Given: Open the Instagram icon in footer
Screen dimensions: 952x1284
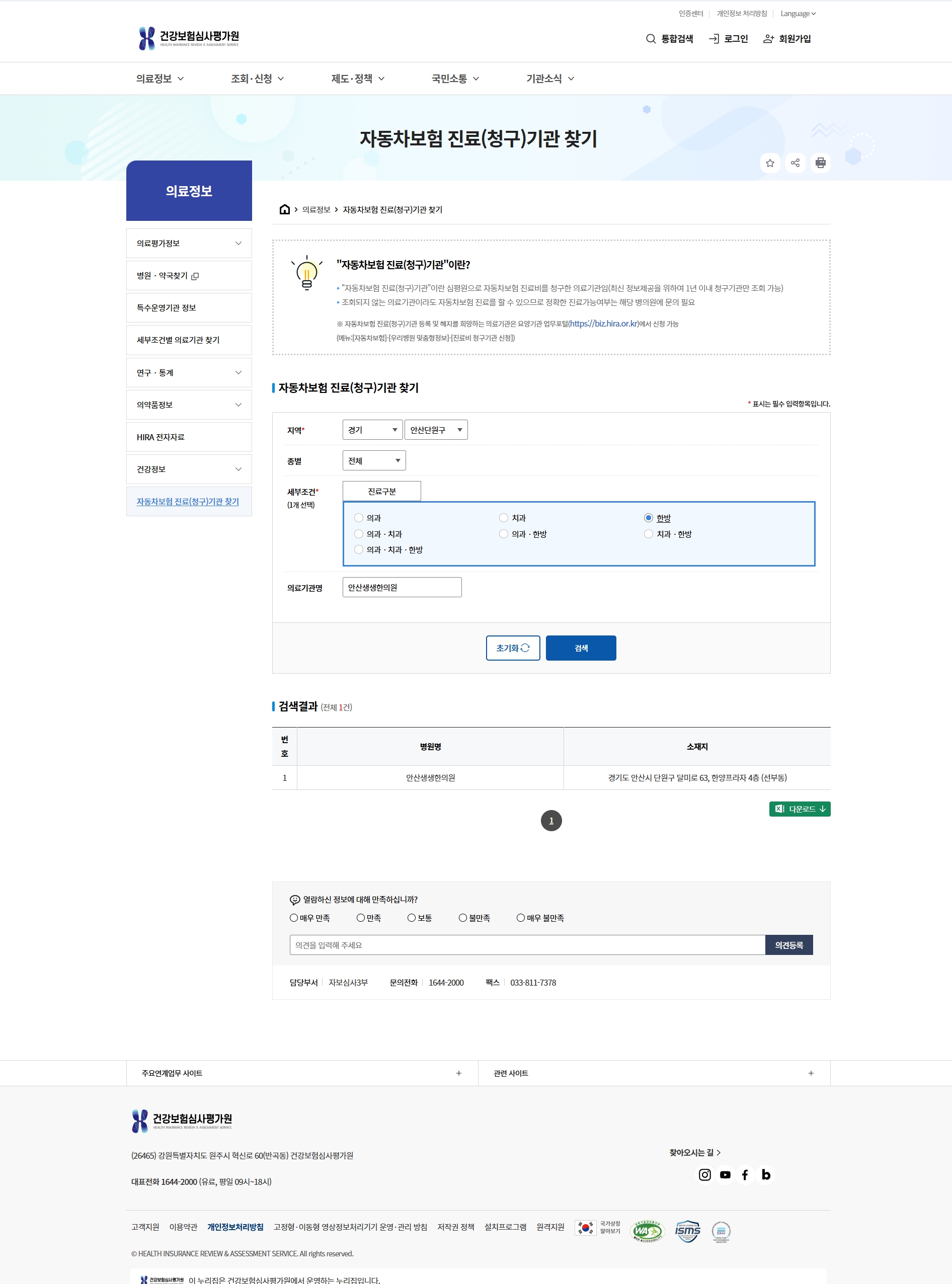Looking at the screenshot, I should coord(705,1174).
